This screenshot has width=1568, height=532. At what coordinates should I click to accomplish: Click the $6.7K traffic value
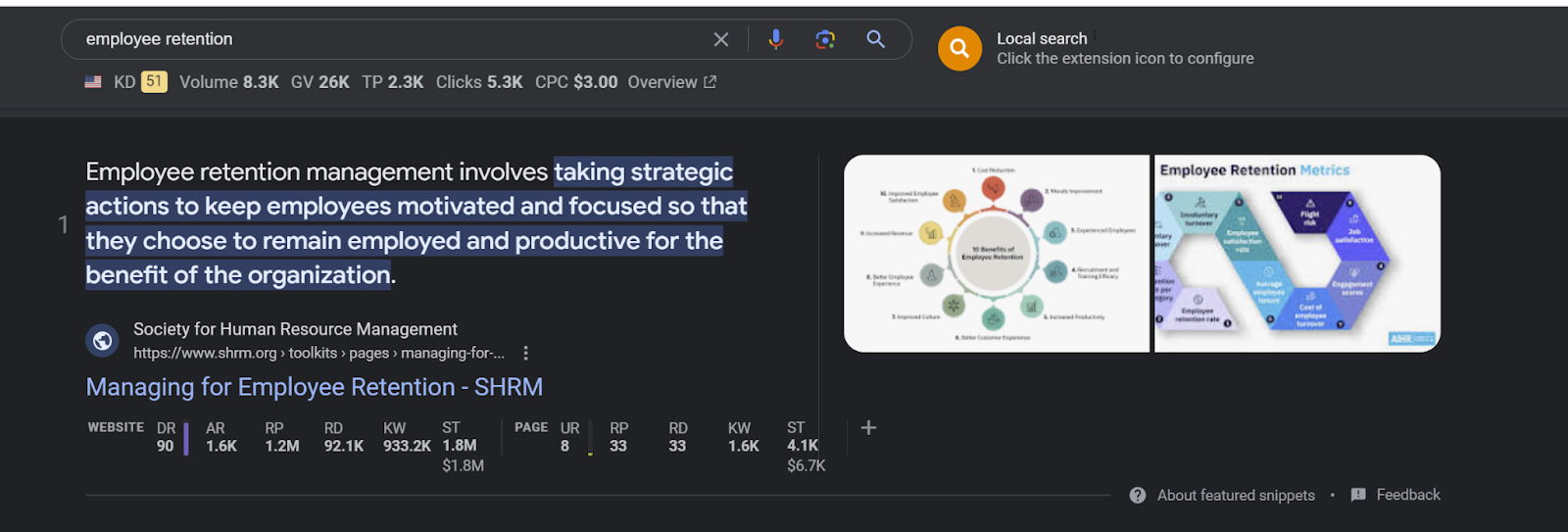tap(806, 465)
